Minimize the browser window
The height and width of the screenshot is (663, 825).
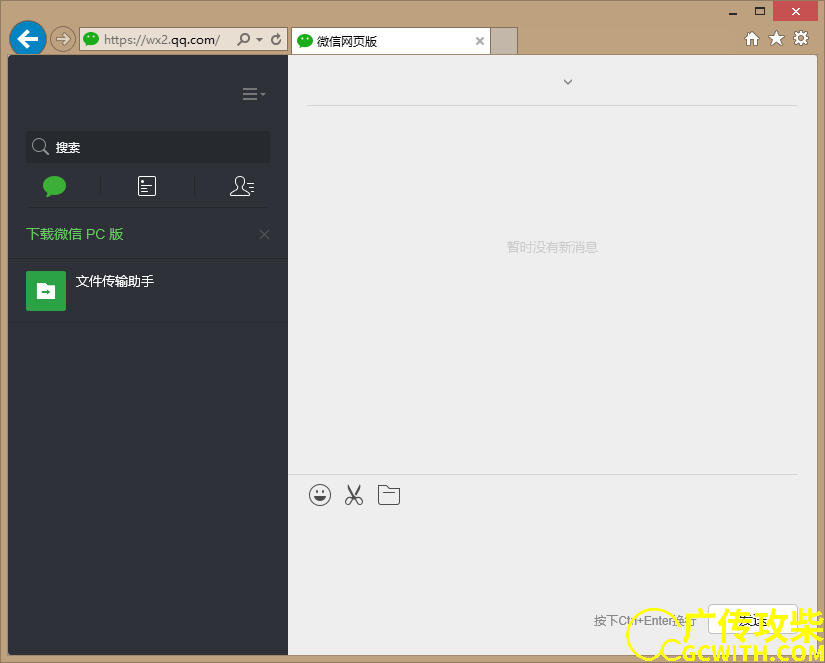pyautogui.click(x=733, y=12)
